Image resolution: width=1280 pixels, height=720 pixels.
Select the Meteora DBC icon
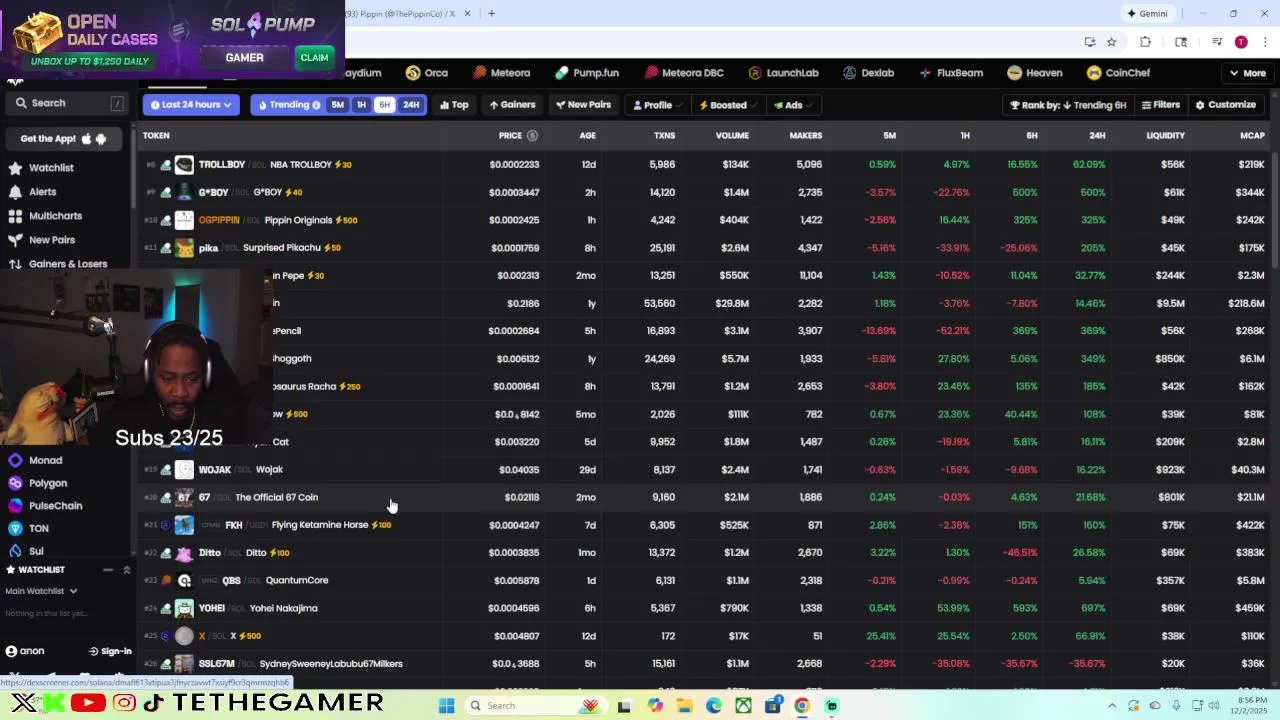click(652, 73)
